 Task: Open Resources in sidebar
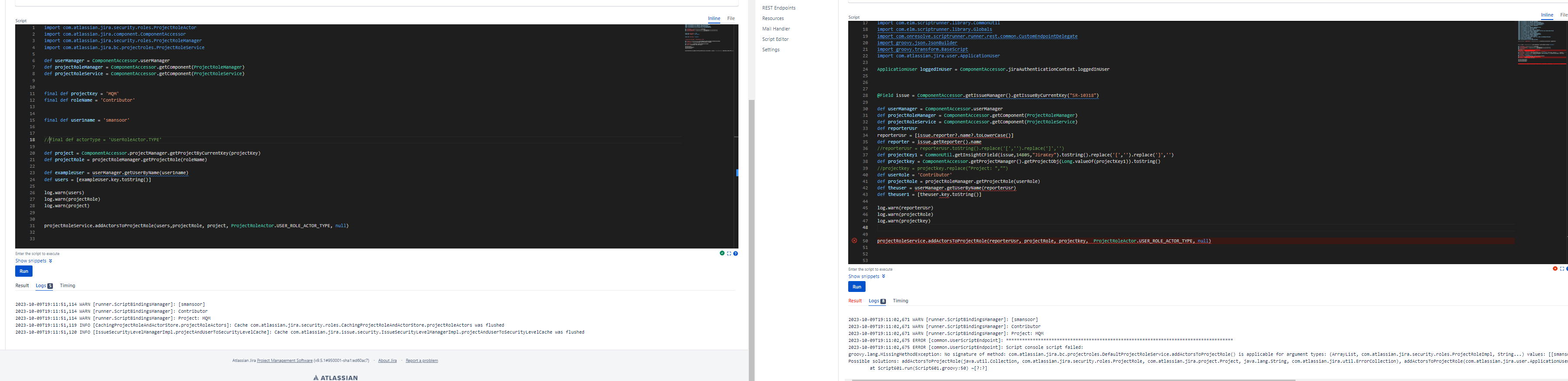[x=773, y=18]
